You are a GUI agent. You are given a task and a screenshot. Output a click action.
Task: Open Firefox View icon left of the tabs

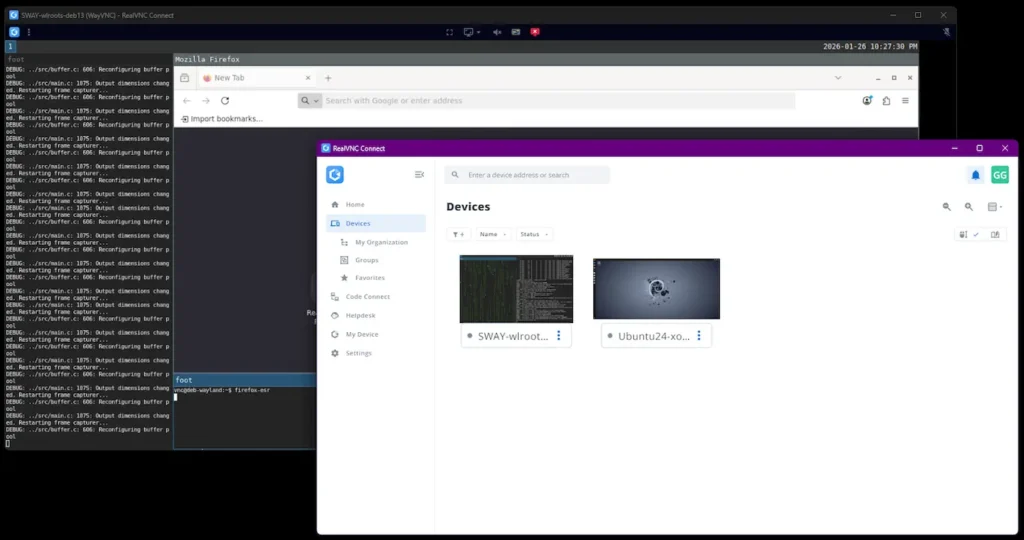(185, 78)
